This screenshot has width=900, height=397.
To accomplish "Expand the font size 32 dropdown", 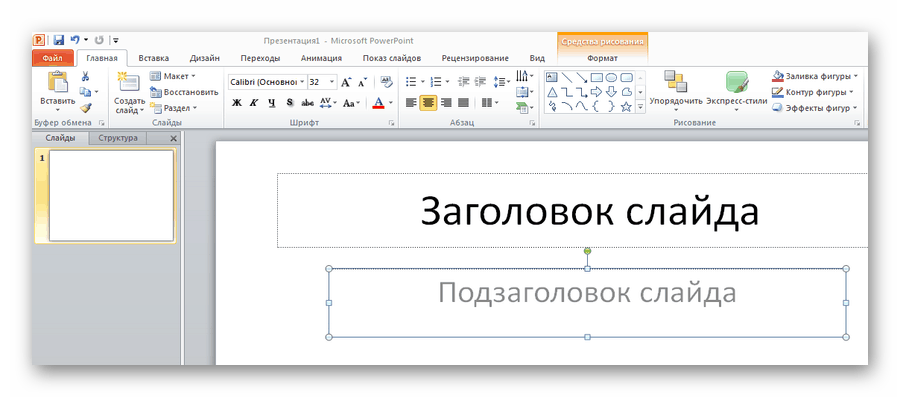I will (x=323, y=82).
